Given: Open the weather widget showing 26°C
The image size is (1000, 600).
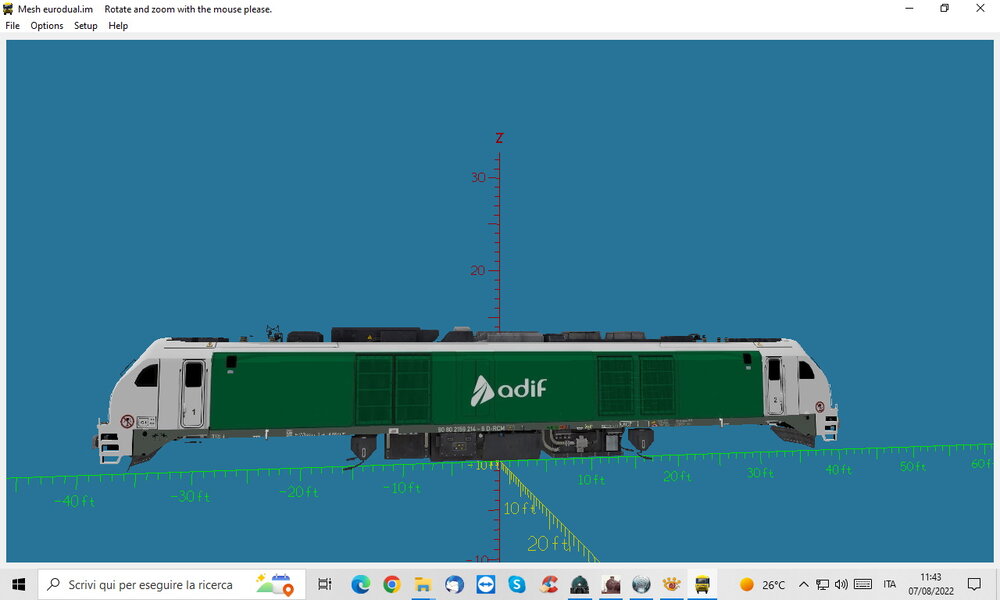Looking at the screenshot, I should (762, 584).
